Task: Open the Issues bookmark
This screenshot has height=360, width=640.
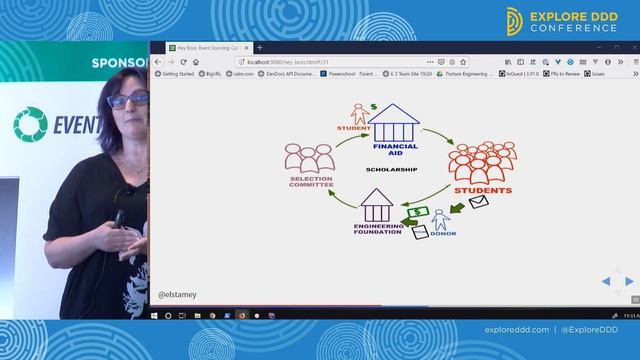Action: click(595, 74)
